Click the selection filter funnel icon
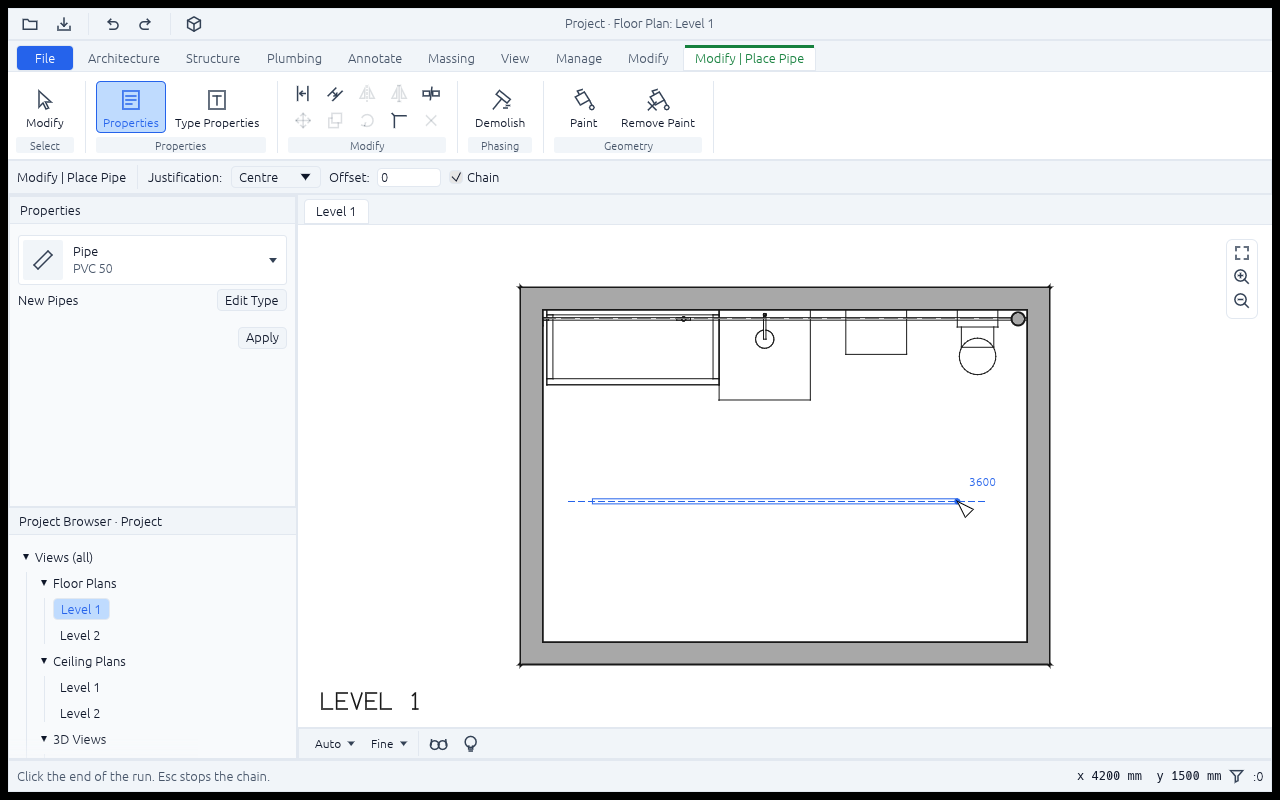Viewport: 1280px width, 800px height. coord(1237,776)
